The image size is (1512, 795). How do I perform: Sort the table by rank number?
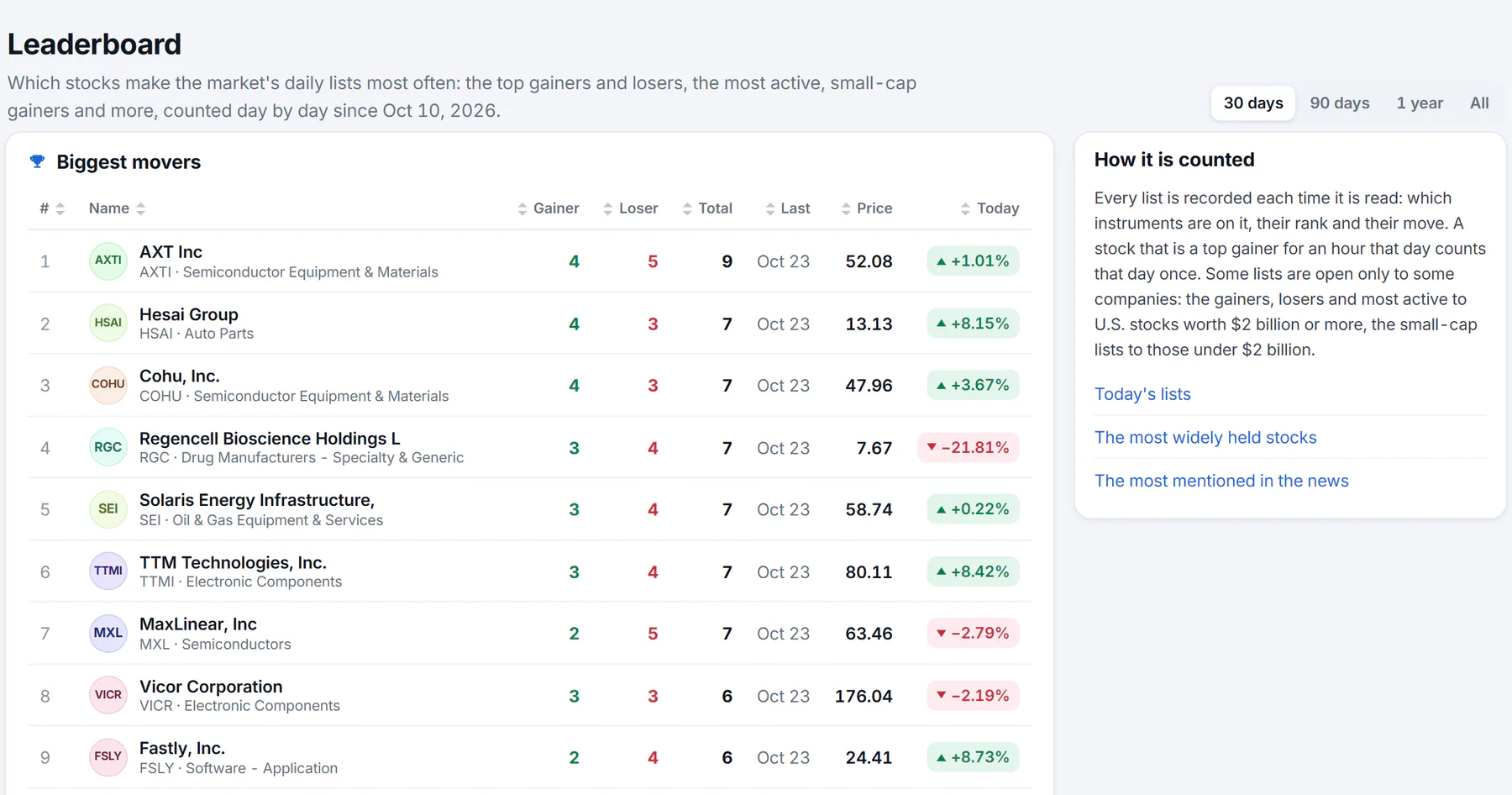(52, 208)
